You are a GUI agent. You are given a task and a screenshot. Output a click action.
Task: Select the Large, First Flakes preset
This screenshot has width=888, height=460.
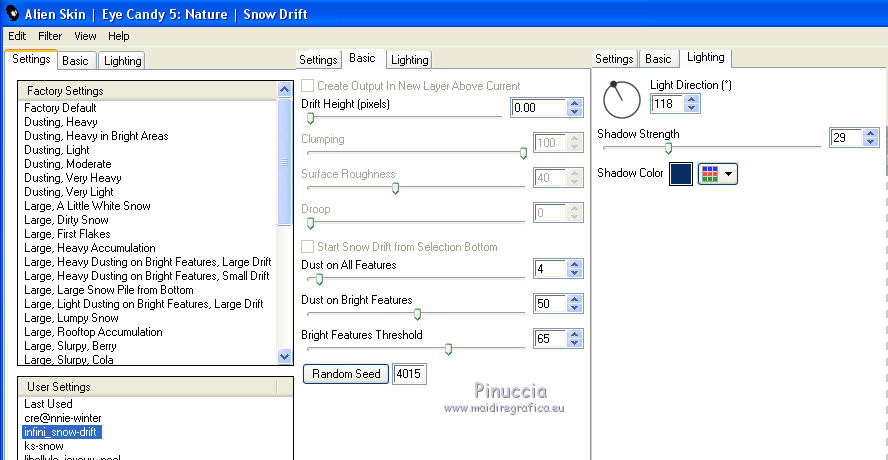click(67, 234)
